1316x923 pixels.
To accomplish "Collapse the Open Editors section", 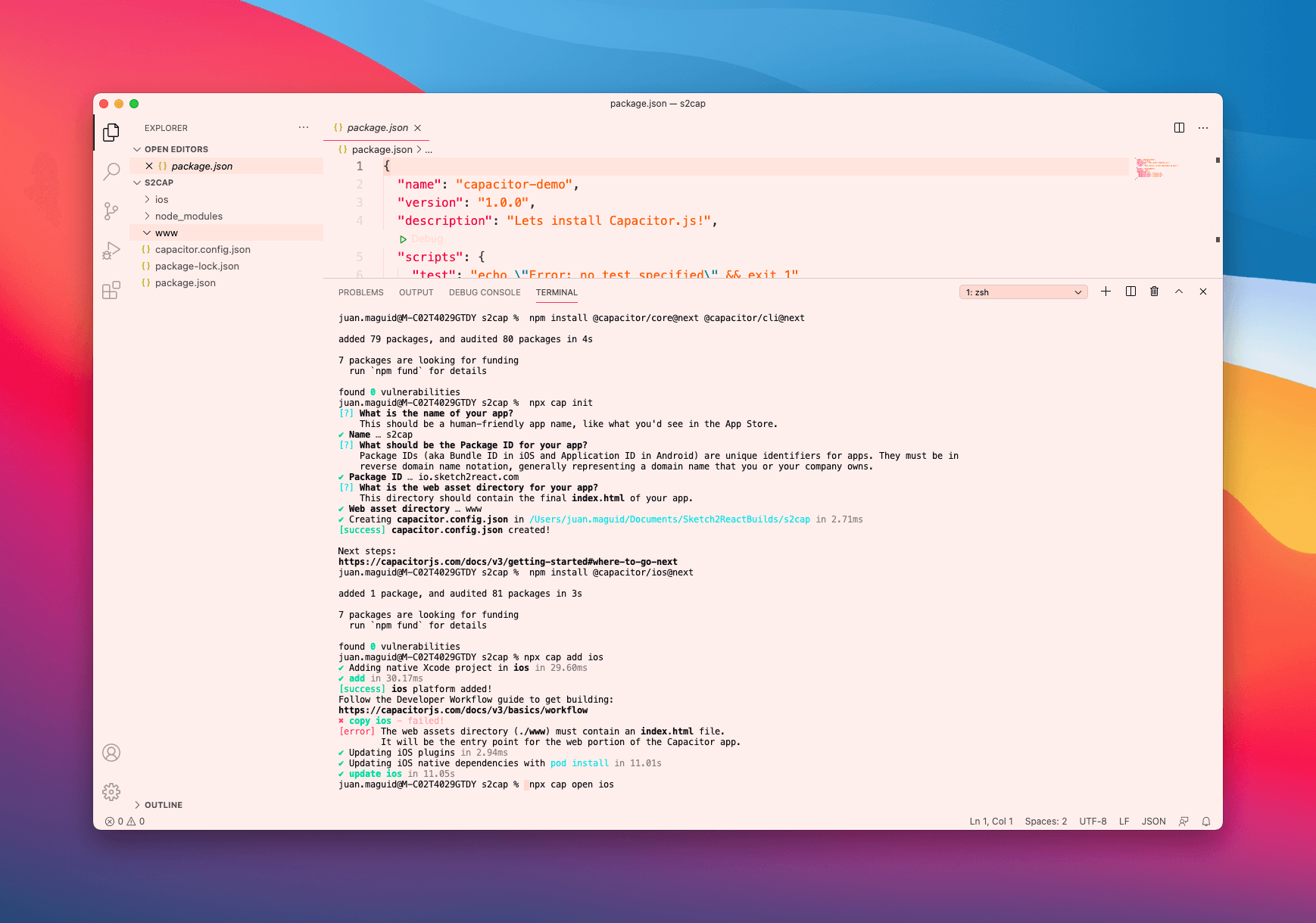I will [137, 149].
